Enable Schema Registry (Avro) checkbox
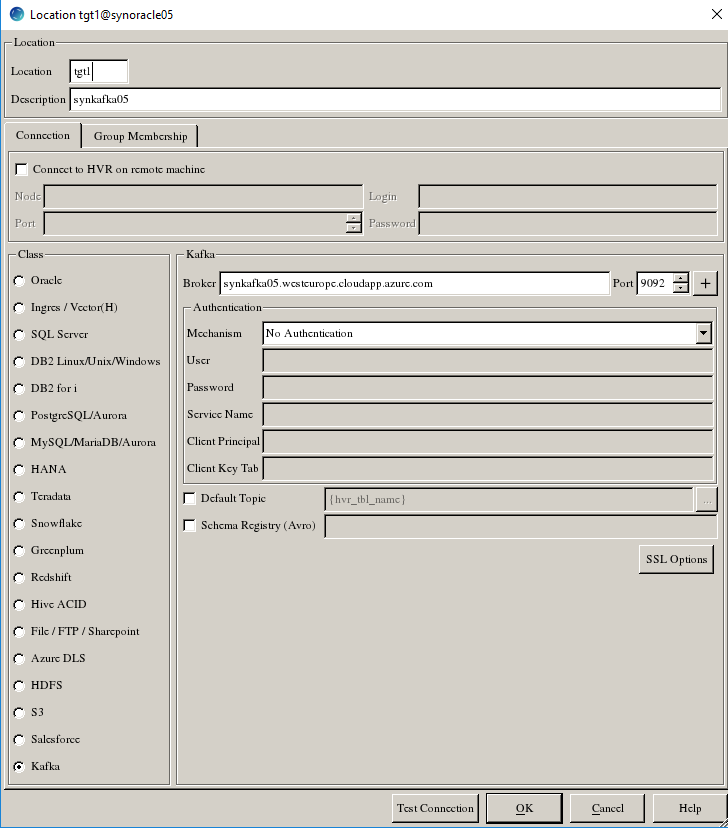 pos(189,525)
